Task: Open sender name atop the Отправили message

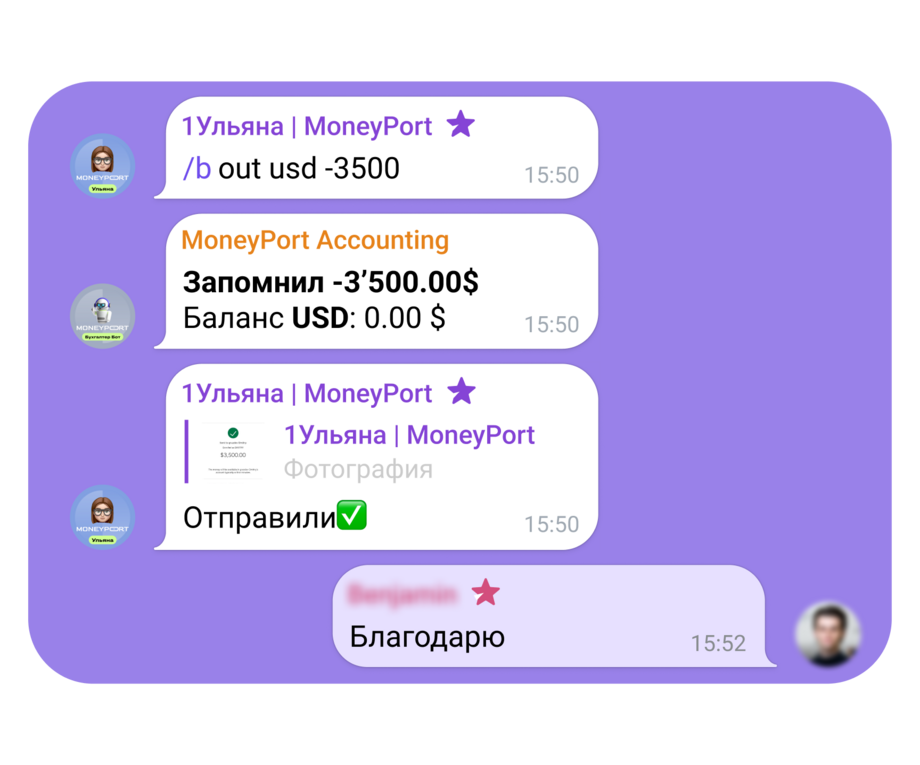Action: [x=306, y=393]
